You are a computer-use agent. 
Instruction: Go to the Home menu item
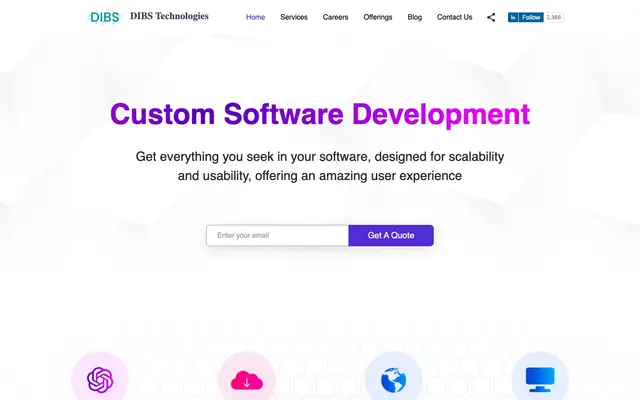click(256, 17)
